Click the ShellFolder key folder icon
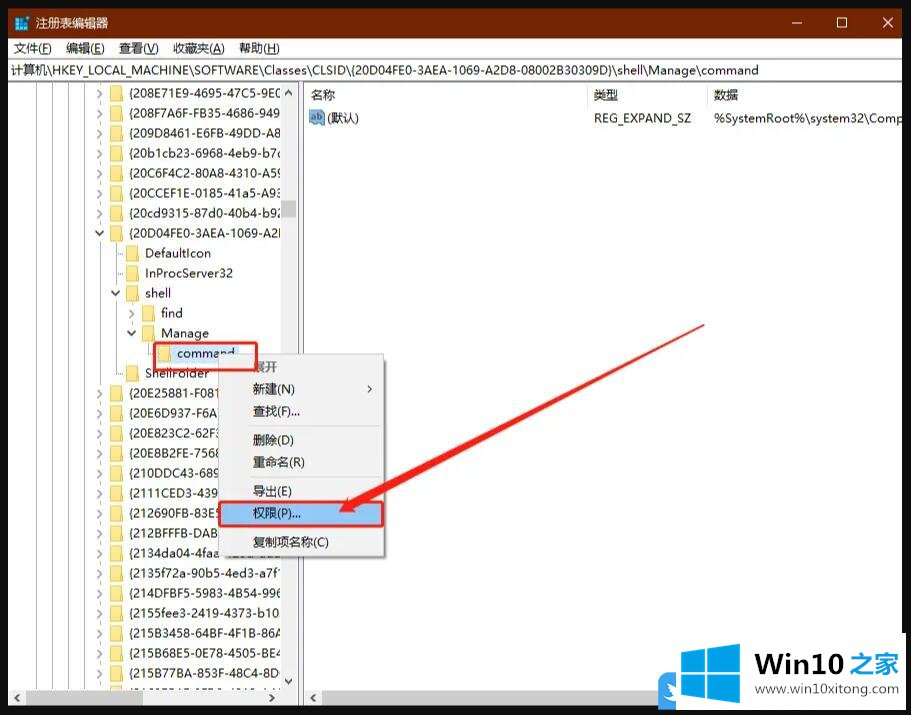This screenshot has height=715, width=911. [x=132, y=373]
